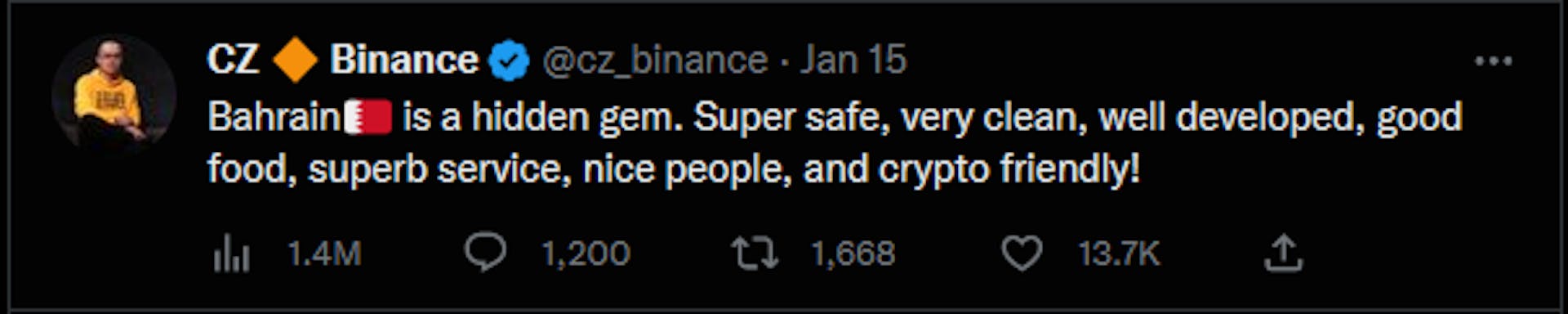This screenshot has height=314, width=1568.
Task: Click the 1,200 replies count
Action: point(586,253)
